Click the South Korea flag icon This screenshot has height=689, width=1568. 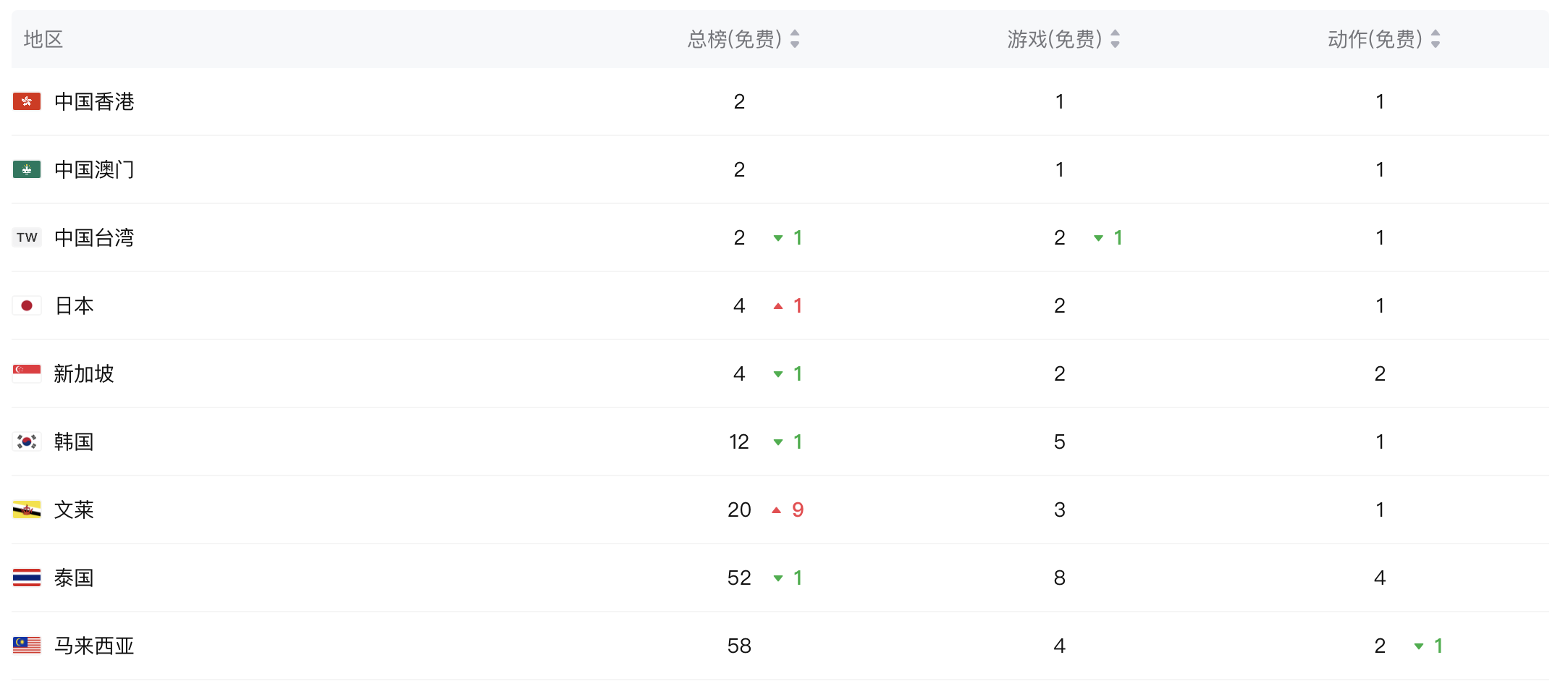click(x=26, y=441)
